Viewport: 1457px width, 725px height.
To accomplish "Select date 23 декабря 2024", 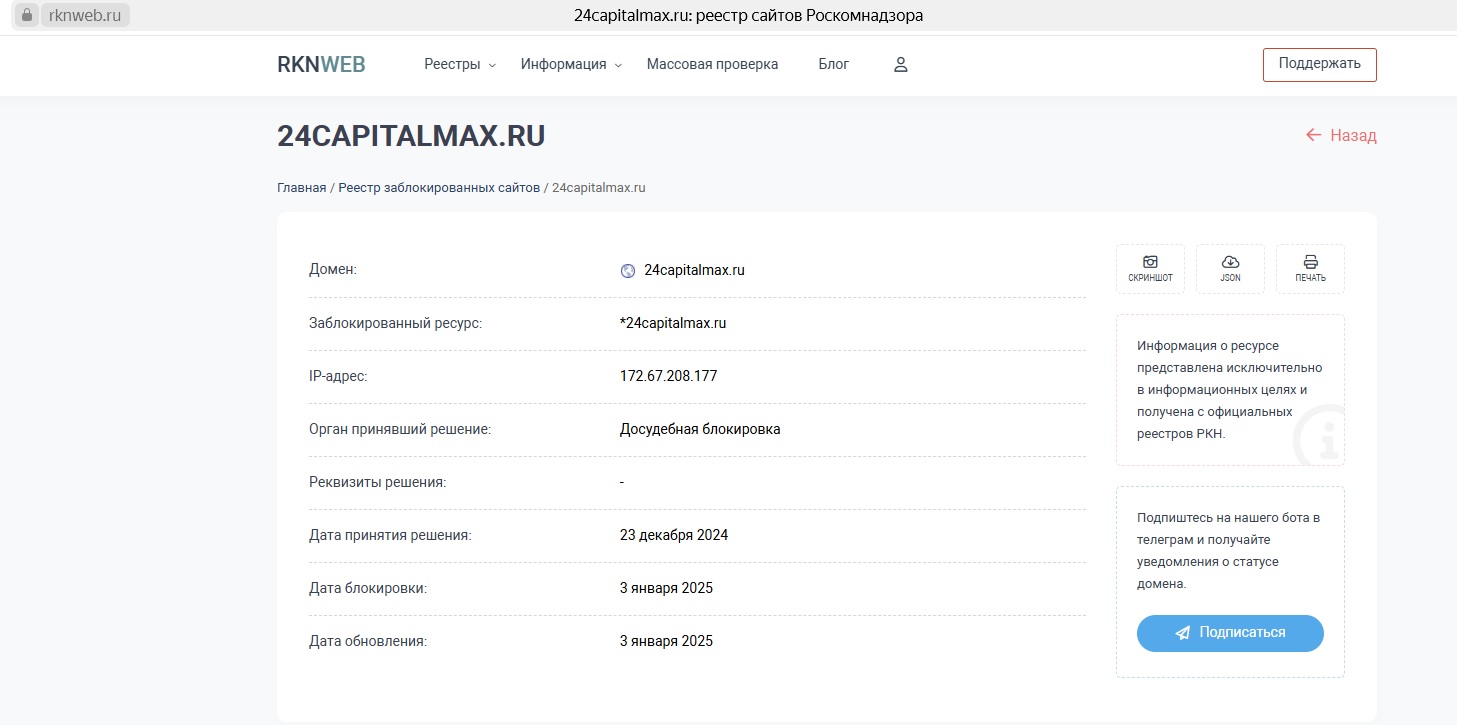I will 674,535.
